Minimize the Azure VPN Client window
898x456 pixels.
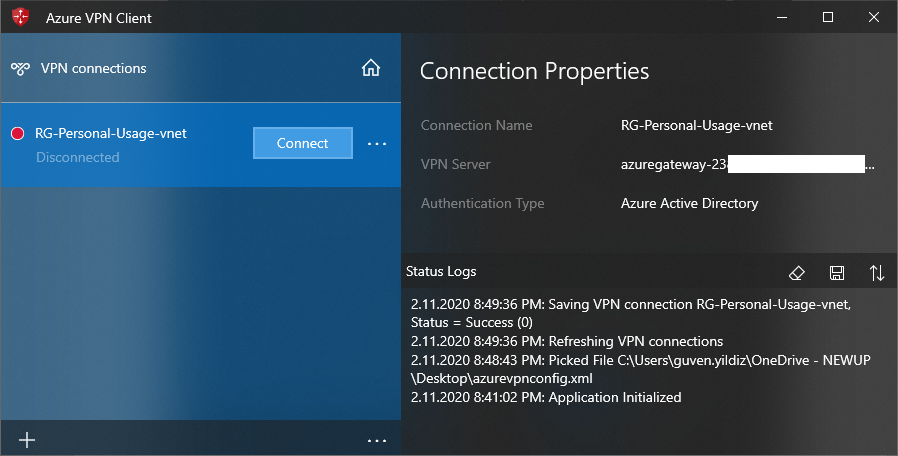[x=782, y=17]
